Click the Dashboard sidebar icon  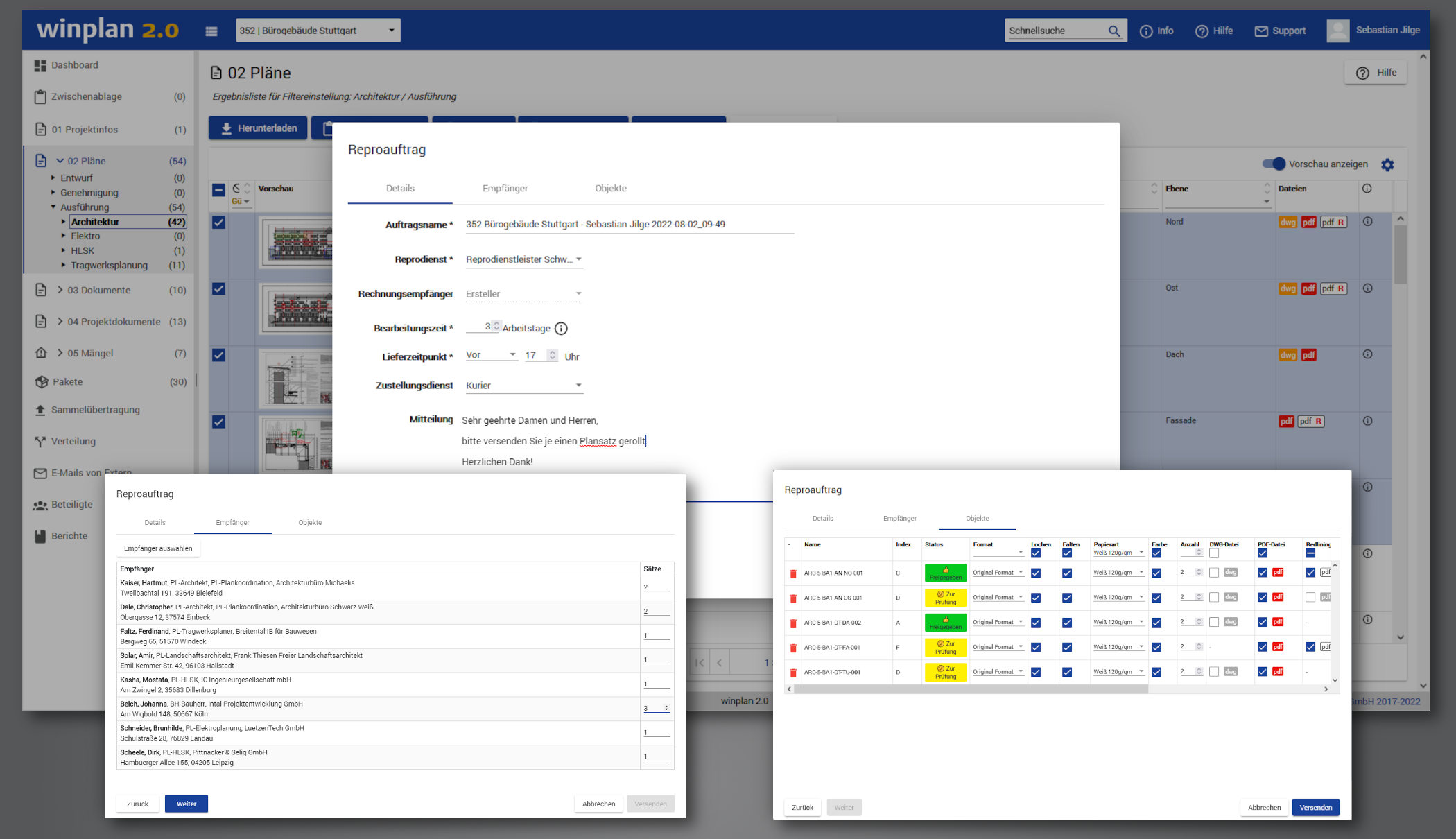pyautogui.click(x=40, y=65)
